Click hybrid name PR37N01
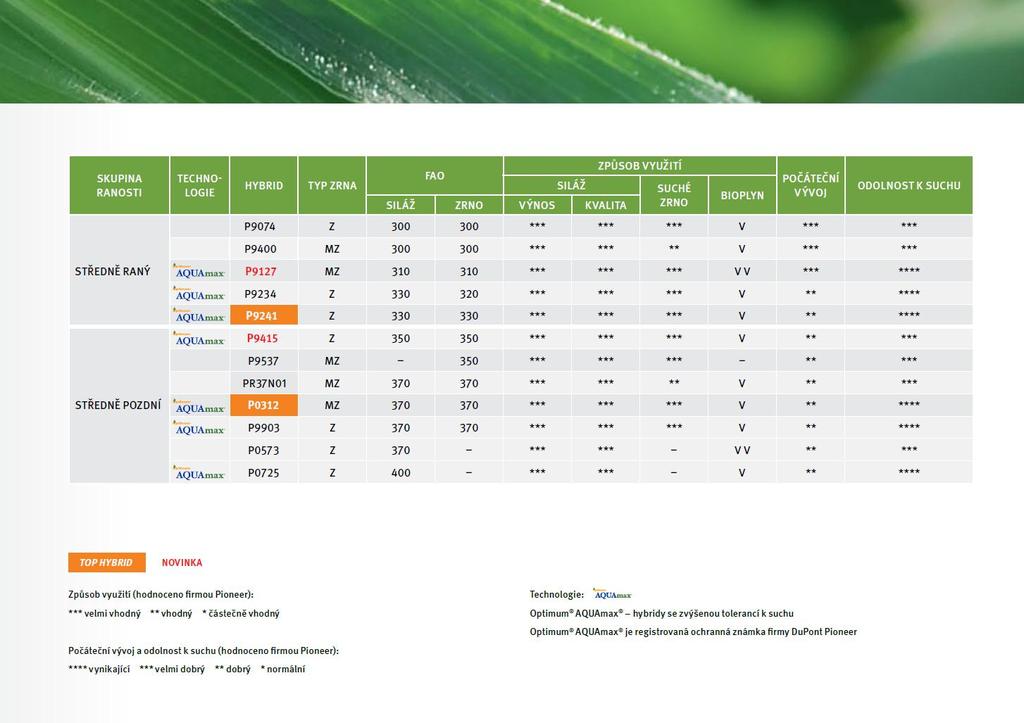This screenshot has height=723, width=1024. 264,383
